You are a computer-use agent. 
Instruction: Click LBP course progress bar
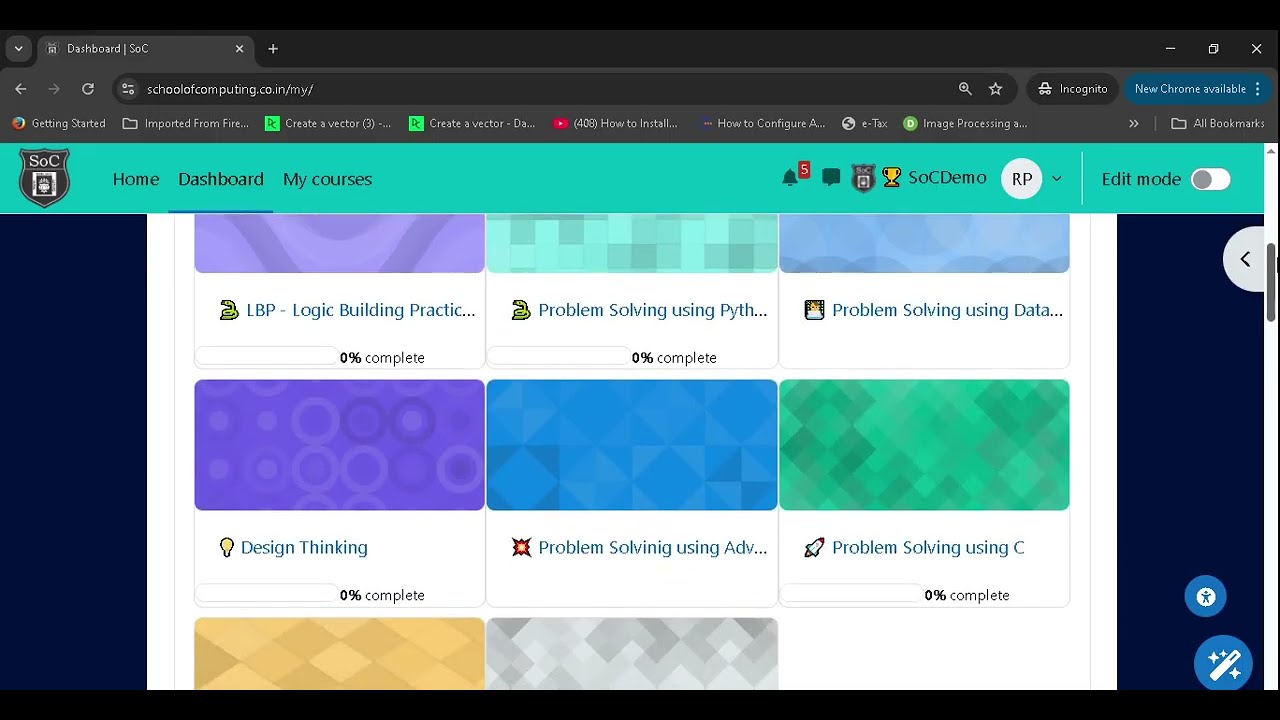(x=266, y=356)
